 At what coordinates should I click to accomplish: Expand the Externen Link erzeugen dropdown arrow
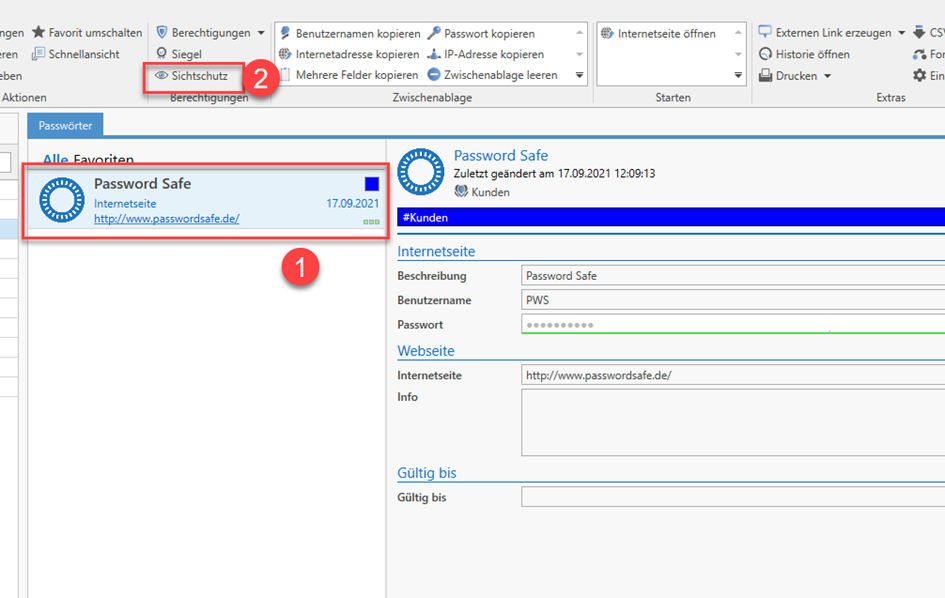point(902,33)
